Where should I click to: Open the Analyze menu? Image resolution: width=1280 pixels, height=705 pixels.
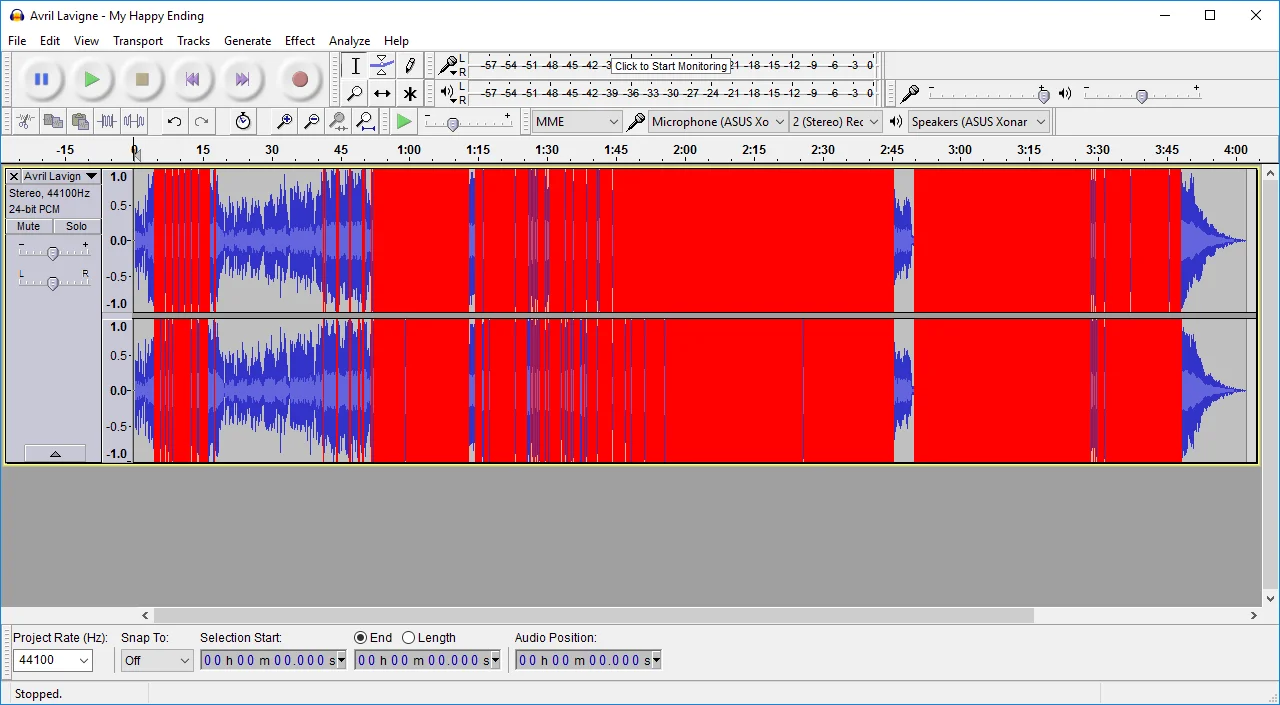pos(350,41)
